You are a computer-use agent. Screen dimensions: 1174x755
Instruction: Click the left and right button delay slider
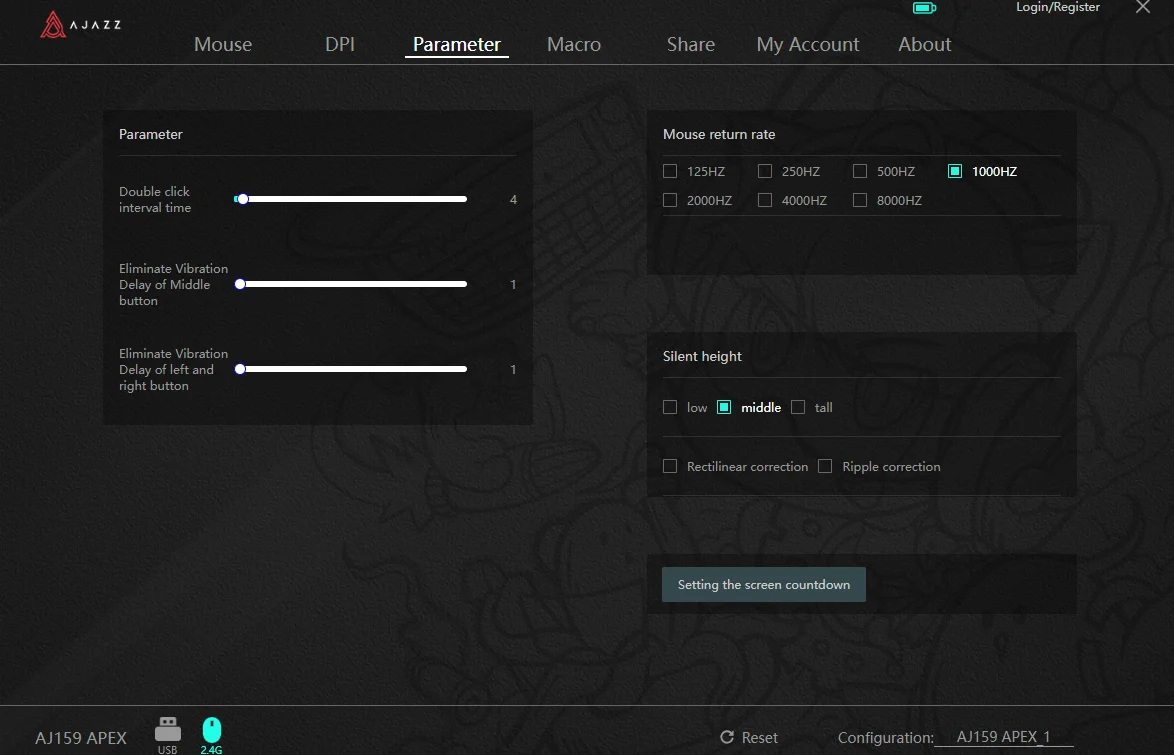[x=350, y=369]
